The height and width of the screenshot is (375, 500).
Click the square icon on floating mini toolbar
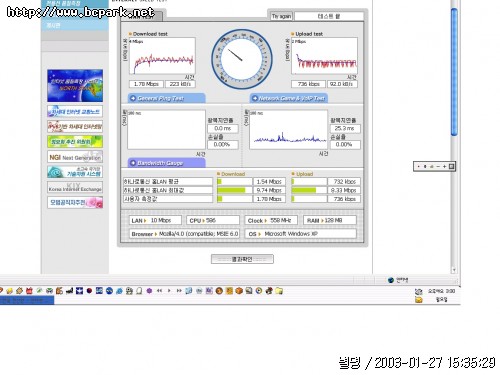tap(451, 166)
